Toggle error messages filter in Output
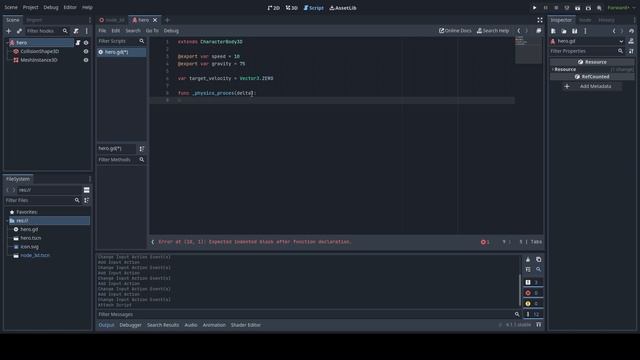Image resolution: width=640 pixels, height=360 pixels. click(x=533, y=293)
